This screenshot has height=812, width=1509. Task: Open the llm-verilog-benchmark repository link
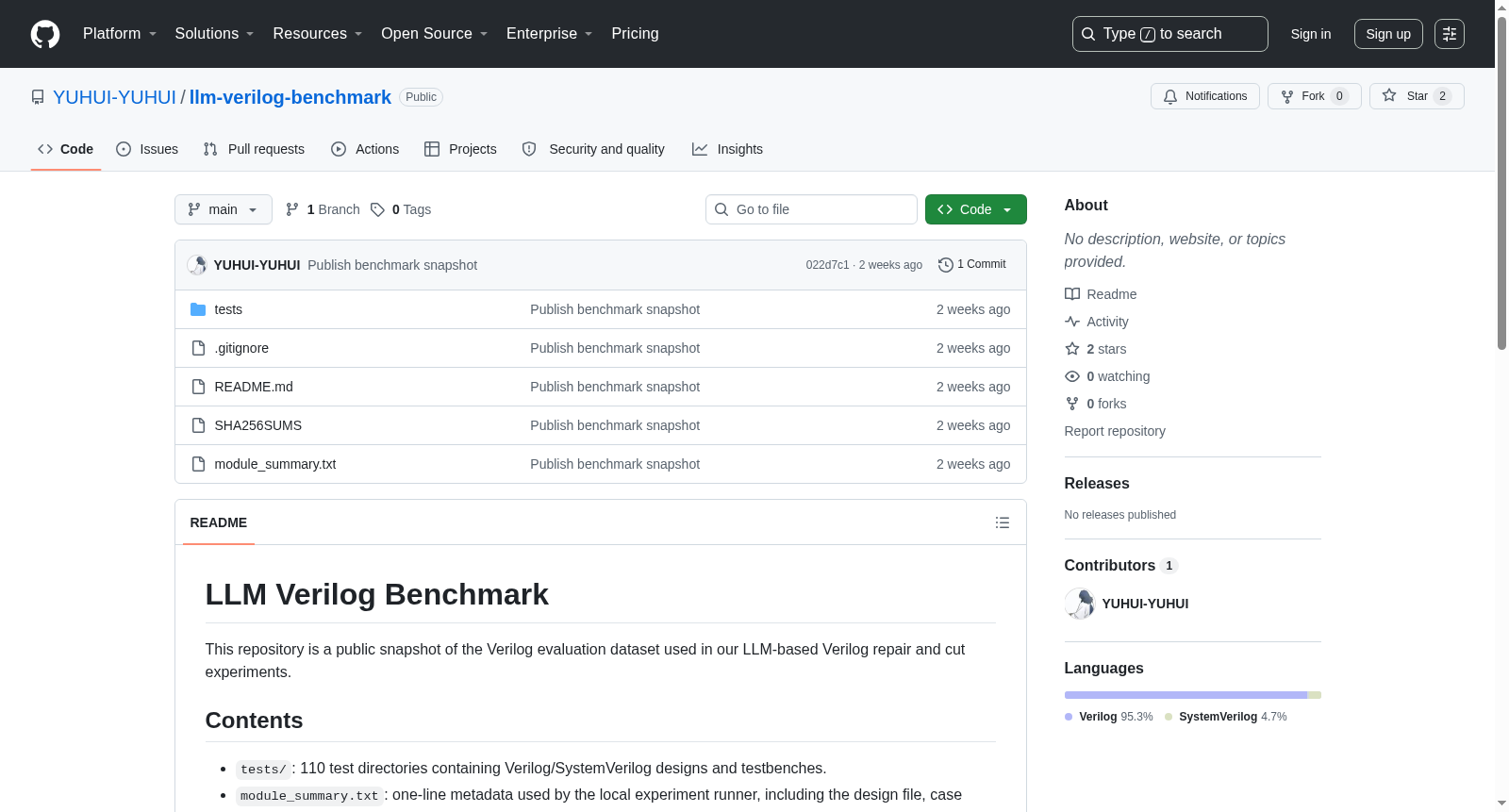(290, 97)
